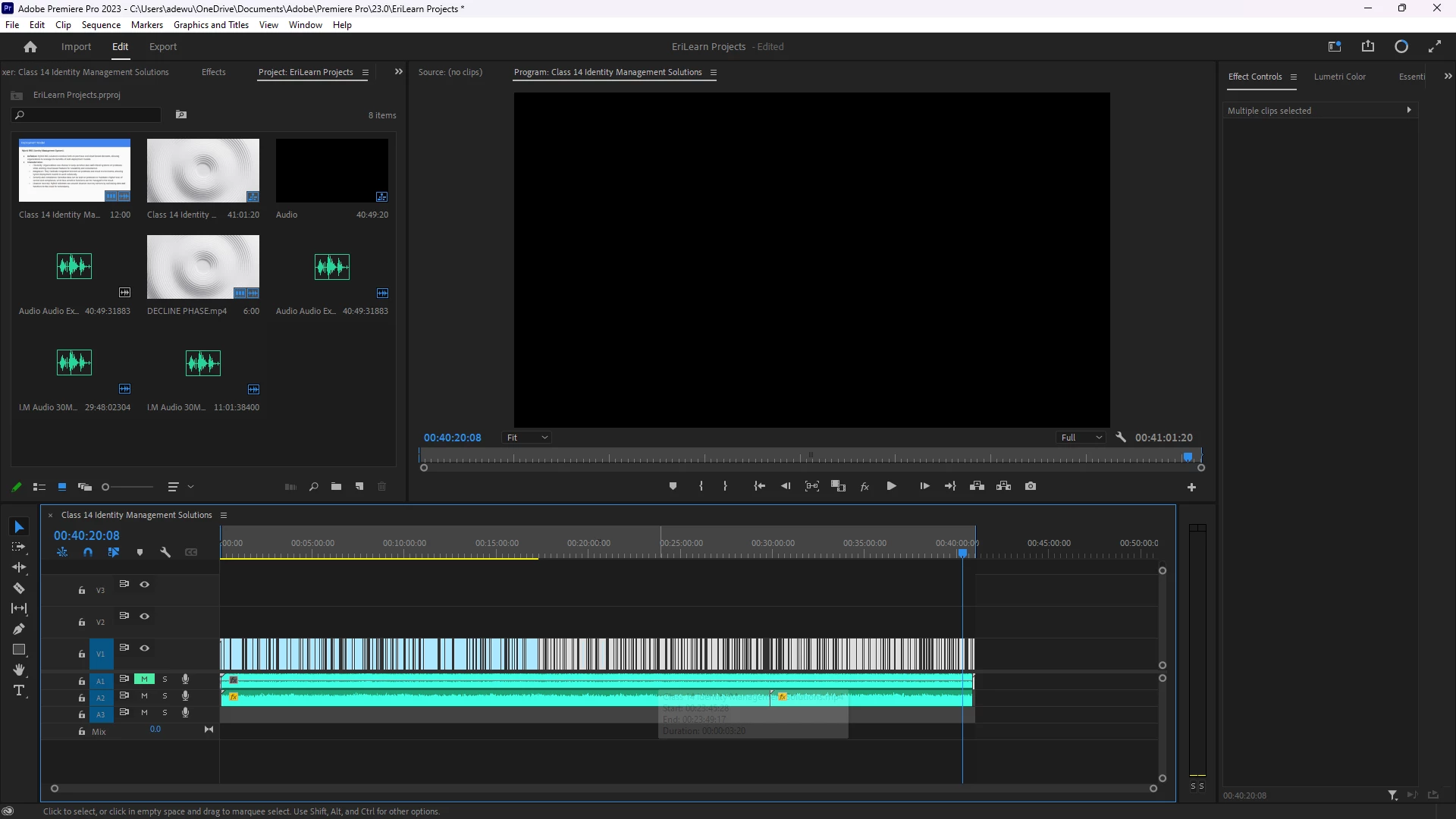Click the Add Marker button in Program monitor

click(x=673, y=486)
